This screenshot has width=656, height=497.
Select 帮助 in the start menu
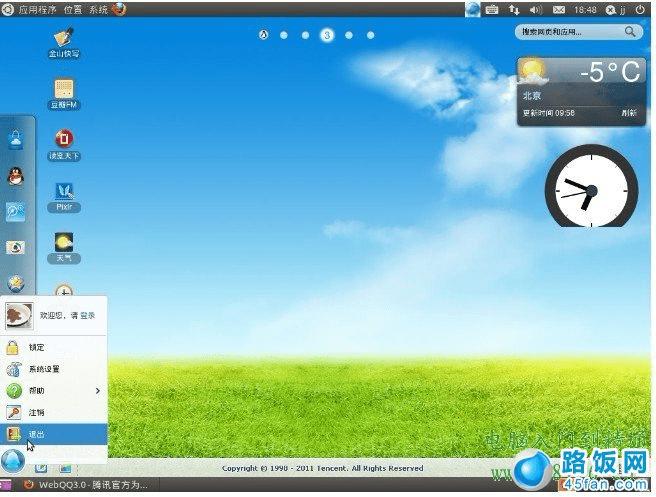click(54, 391)
